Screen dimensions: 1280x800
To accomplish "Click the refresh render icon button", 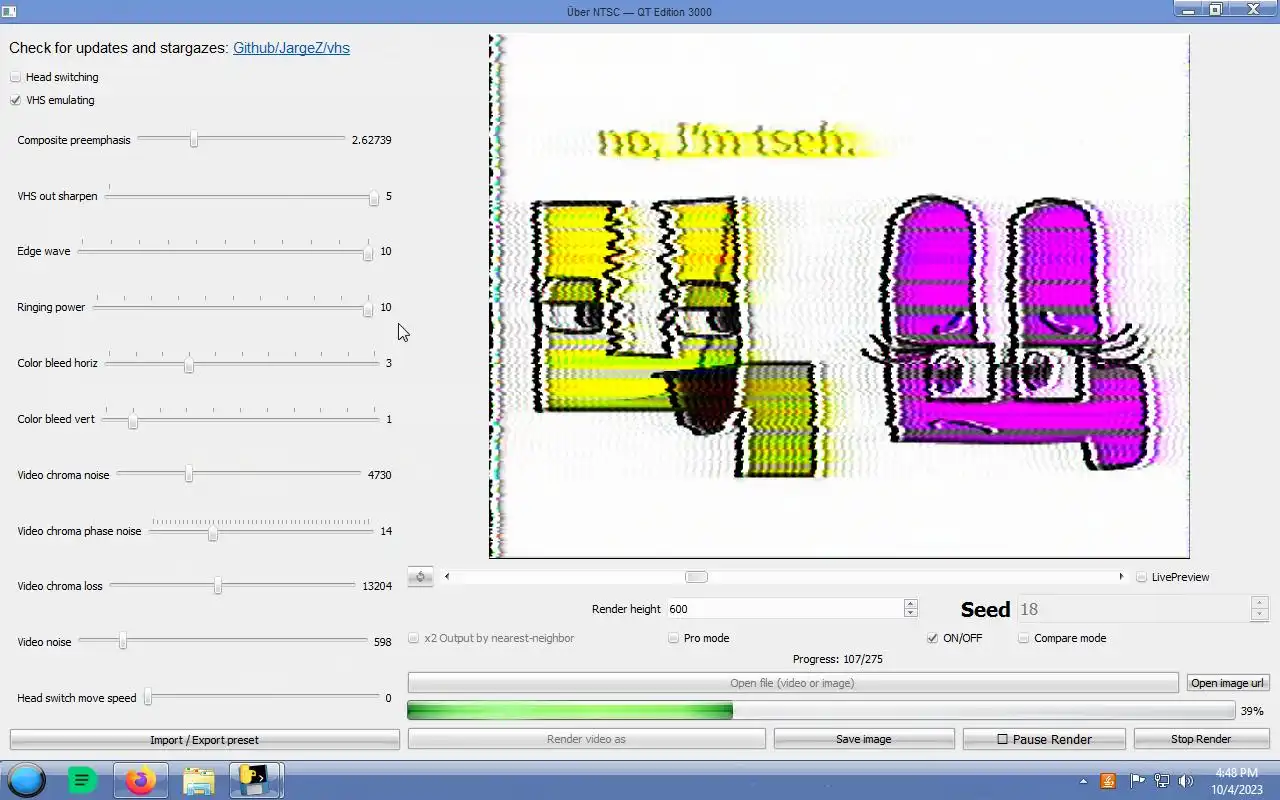I will pyautogui.click(x=420, y=577).
